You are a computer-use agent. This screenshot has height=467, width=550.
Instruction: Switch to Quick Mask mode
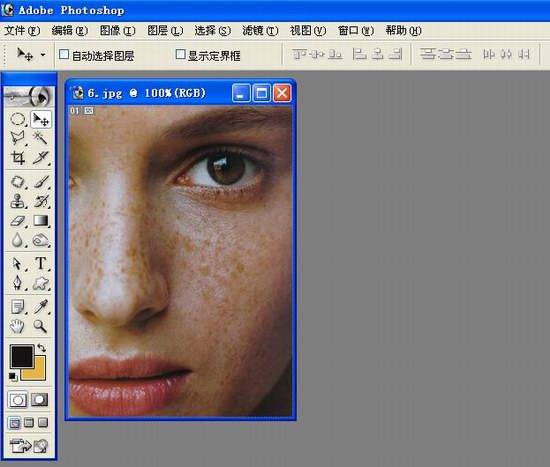(40, 400)
